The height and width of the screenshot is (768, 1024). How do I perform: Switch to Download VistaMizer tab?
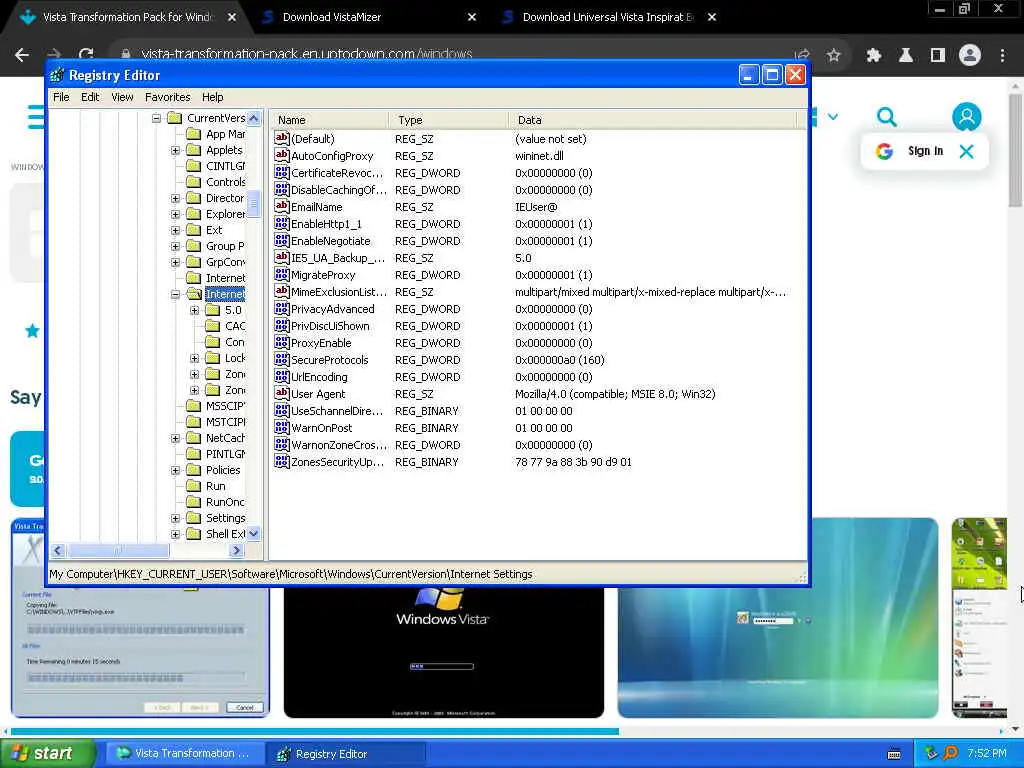point(369,17)
